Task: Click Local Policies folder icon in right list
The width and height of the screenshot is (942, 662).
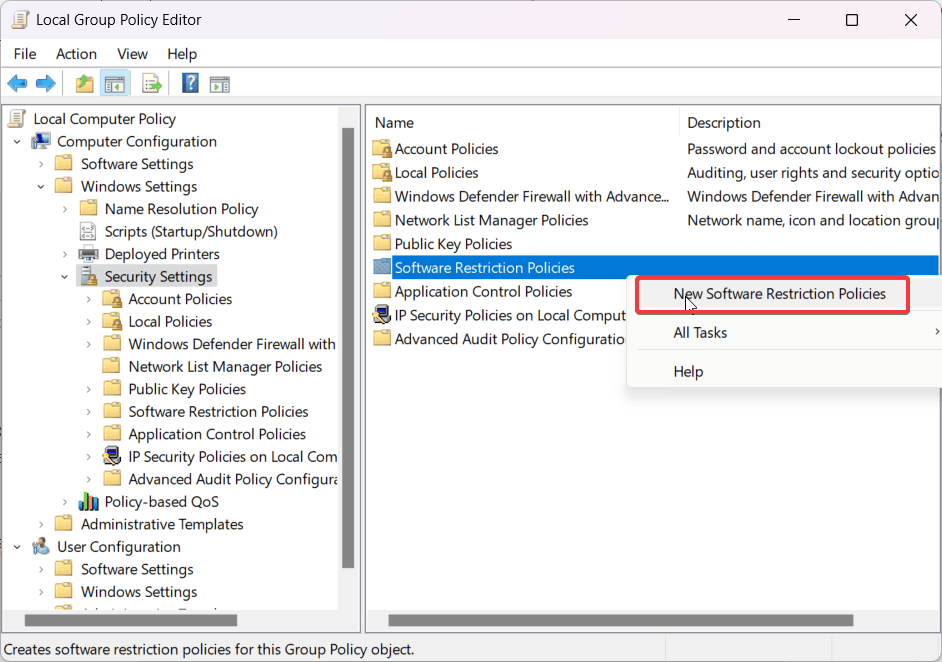Action: [382, 172]
